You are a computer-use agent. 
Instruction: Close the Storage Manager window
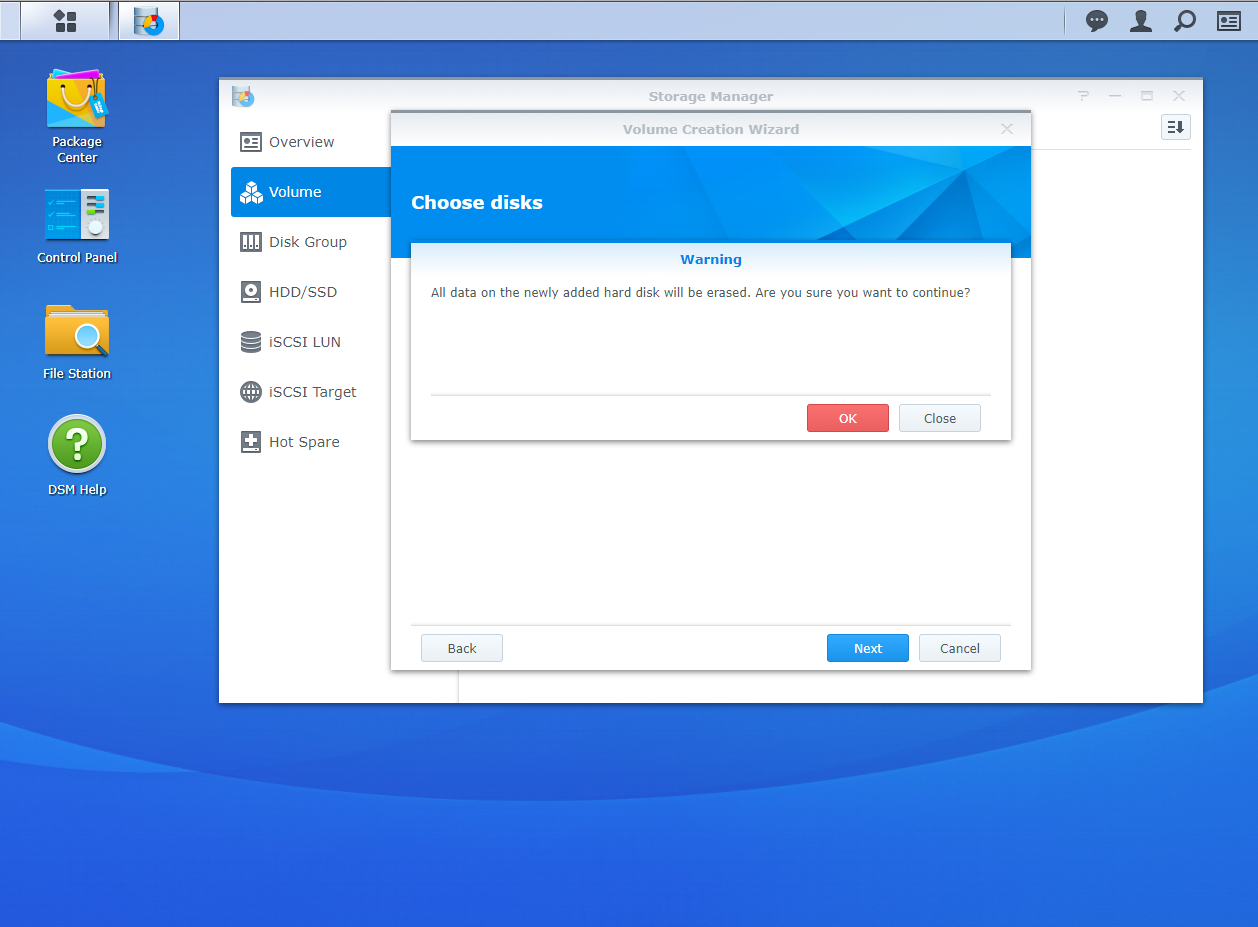point(1179,96)
